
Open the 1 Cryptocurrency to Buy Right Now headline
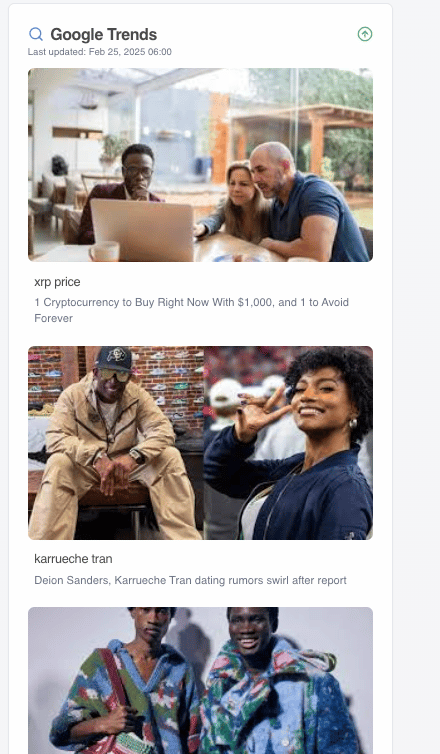click(x=191, y=310)
